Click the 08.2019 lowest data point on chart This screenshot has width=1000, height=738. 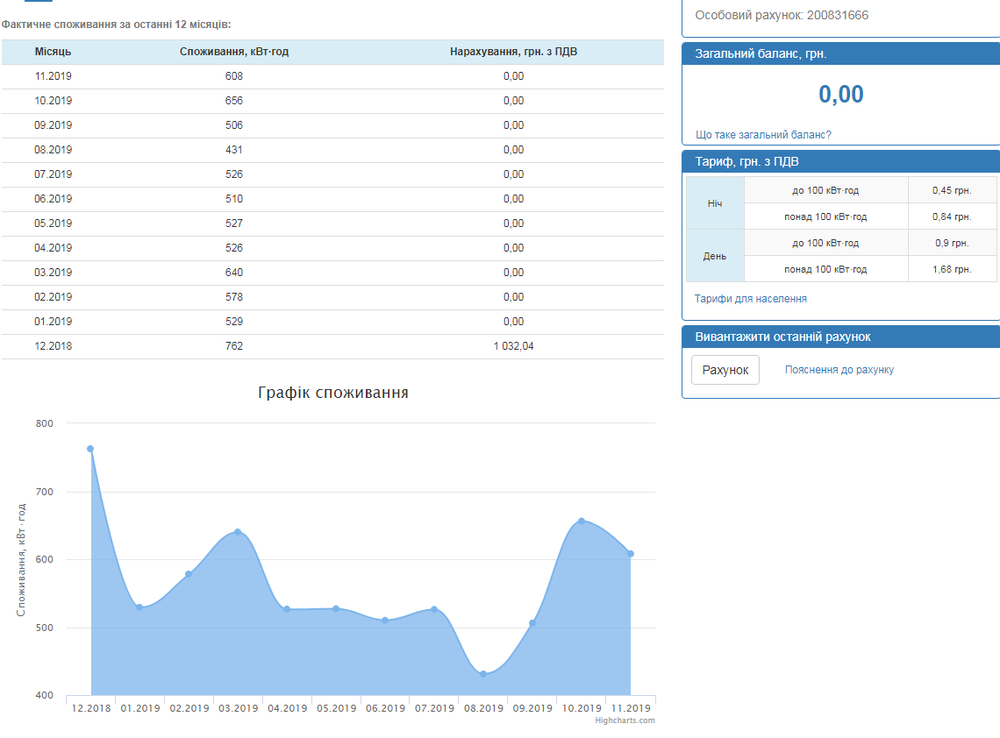[483, 674]
